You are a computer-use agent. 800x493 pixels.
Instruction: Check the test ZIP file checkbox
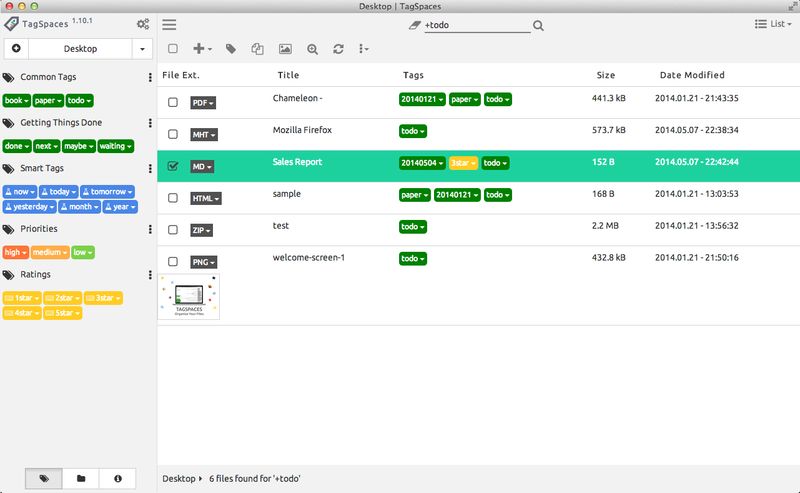pos(173,230)
